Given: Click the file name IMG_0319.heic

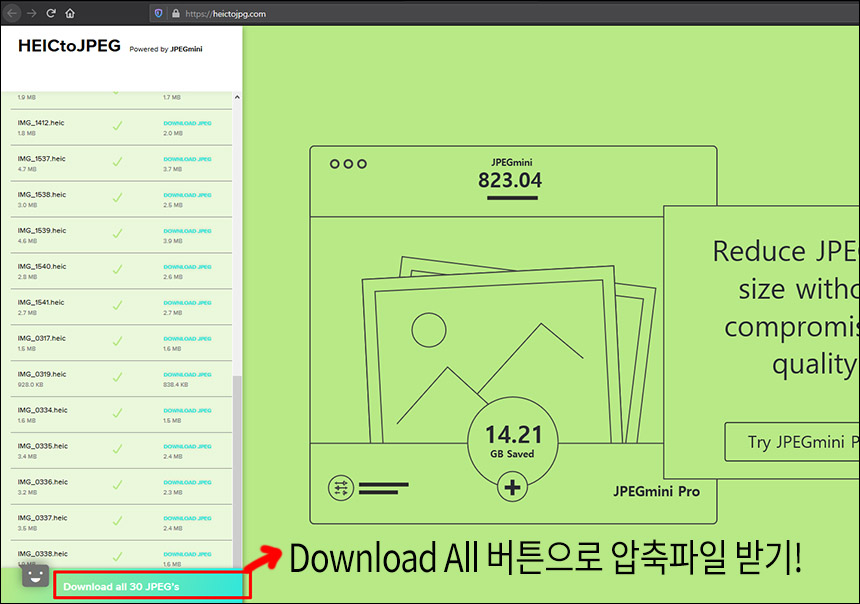Looking at the screenshot, I should [42, 374].
